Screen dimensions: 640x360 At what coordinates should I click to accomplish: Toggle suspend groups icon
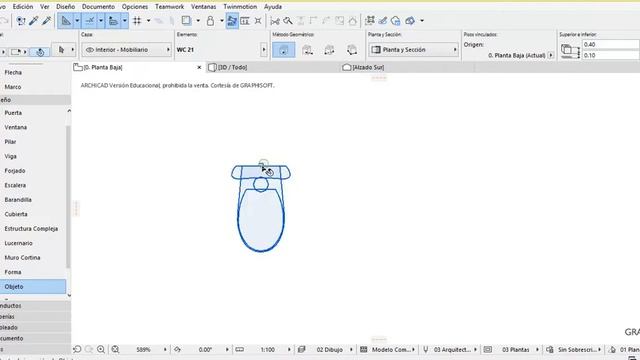point(232,21)
